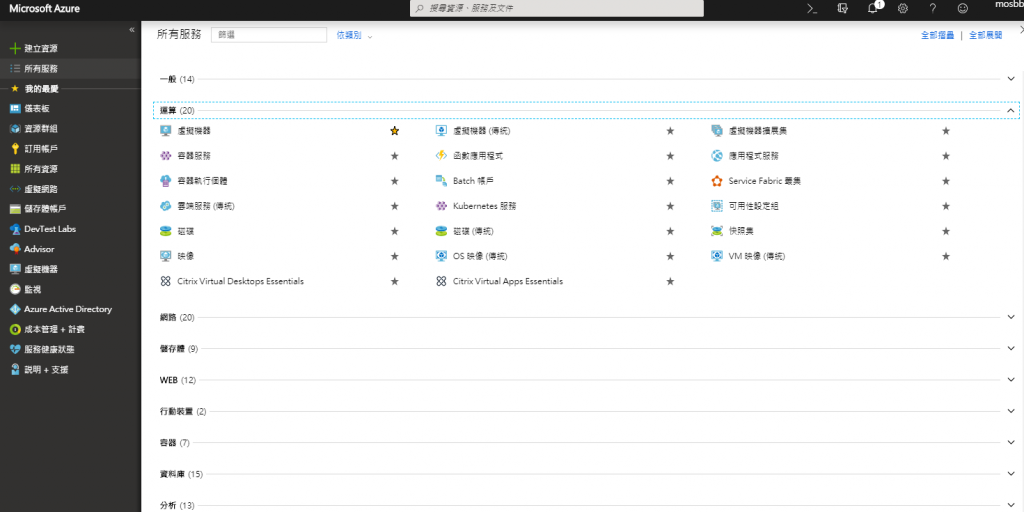The image size is (1024, 512).
Task: Click the Virtual networks icon in sidebar
Action: pyautogui.click(x=15, y=189)
